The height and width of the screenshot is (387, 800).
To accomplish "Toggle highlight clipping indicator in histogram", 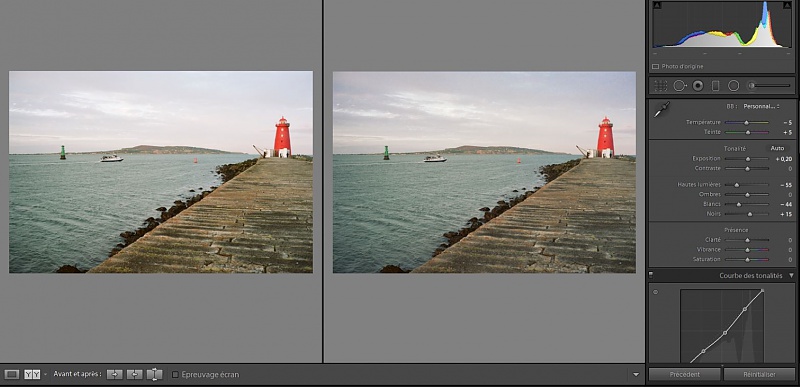I will pyautogui.click(x=788, y=5).
